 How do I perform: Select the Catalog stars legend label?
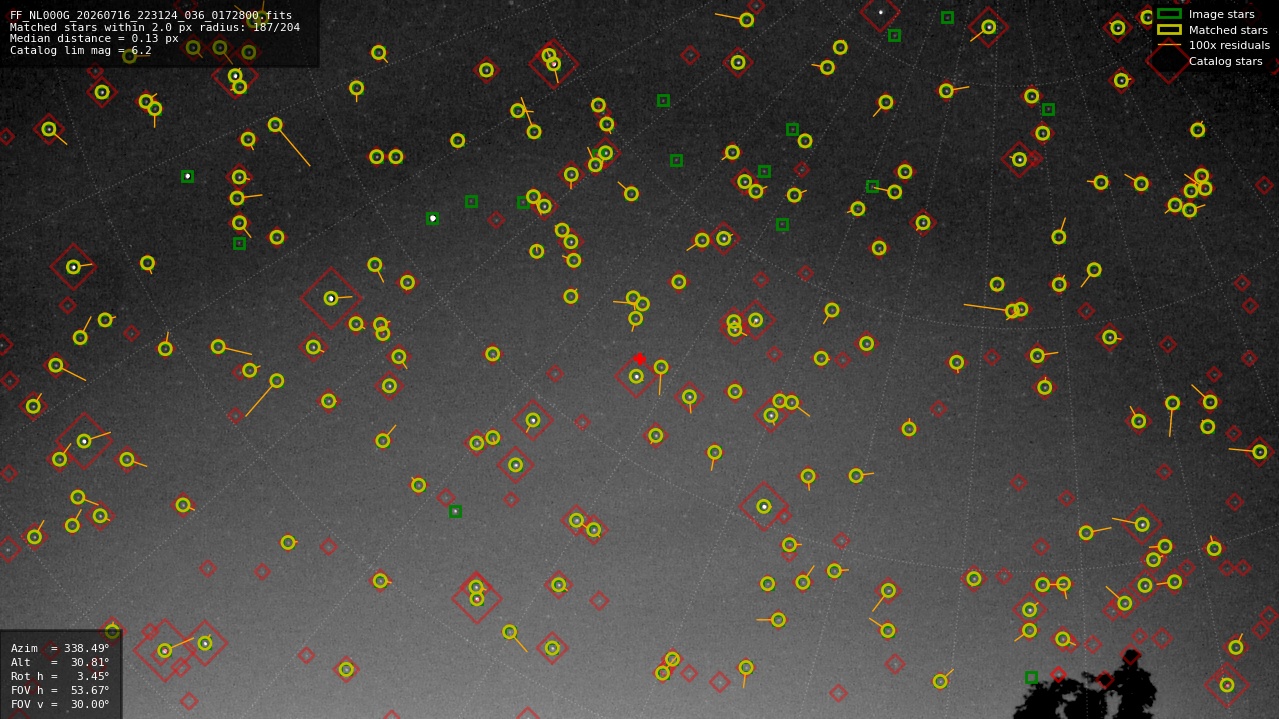(x=1225, y=61)
